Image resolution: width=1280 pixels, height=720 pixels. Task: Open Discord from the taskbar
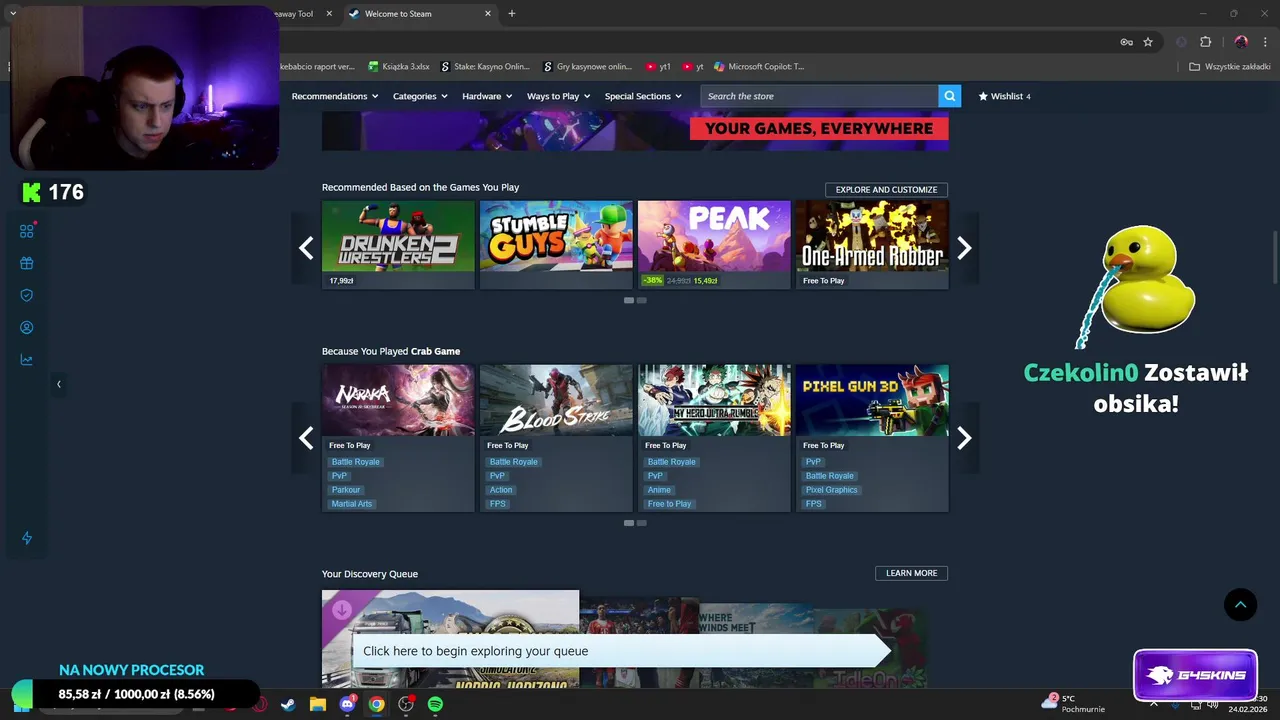coord(347,704)
